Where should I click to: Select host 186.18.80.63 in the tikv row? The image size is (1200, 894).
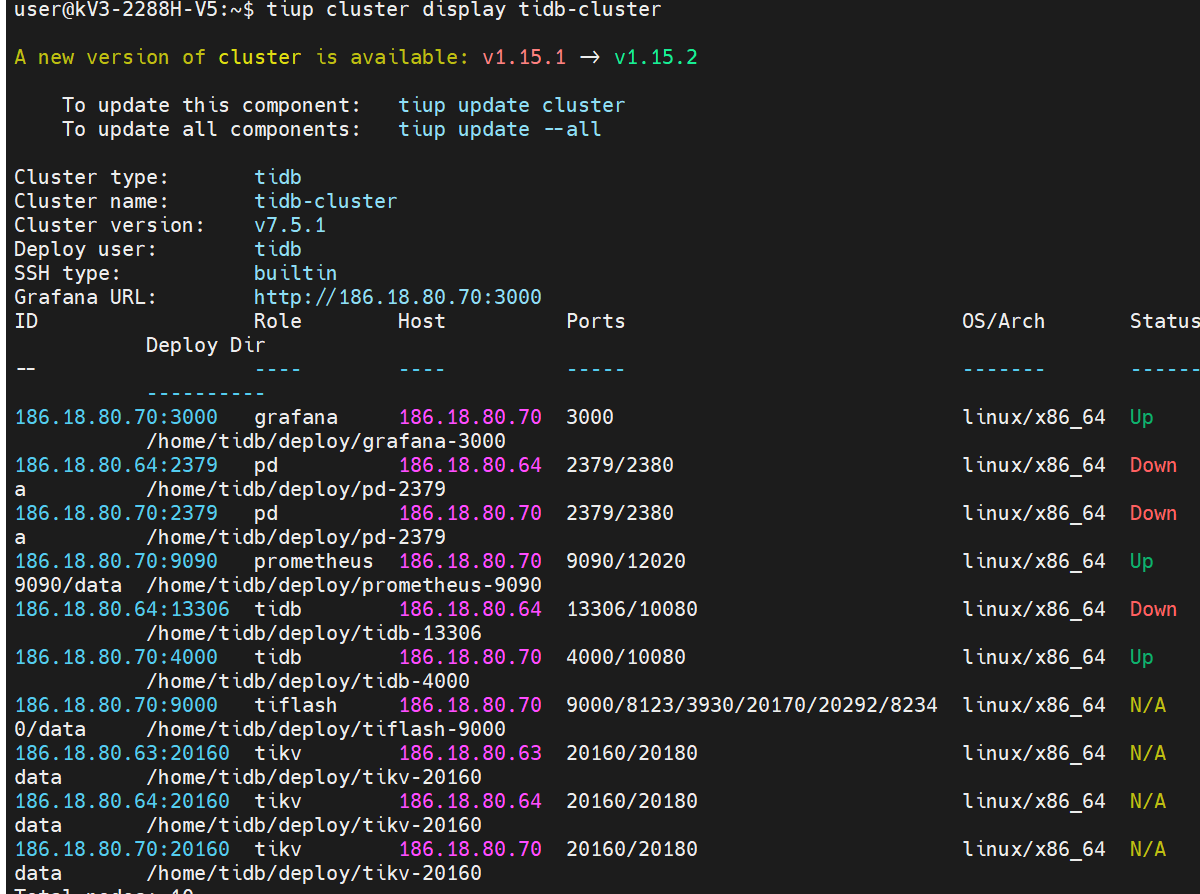470,753
